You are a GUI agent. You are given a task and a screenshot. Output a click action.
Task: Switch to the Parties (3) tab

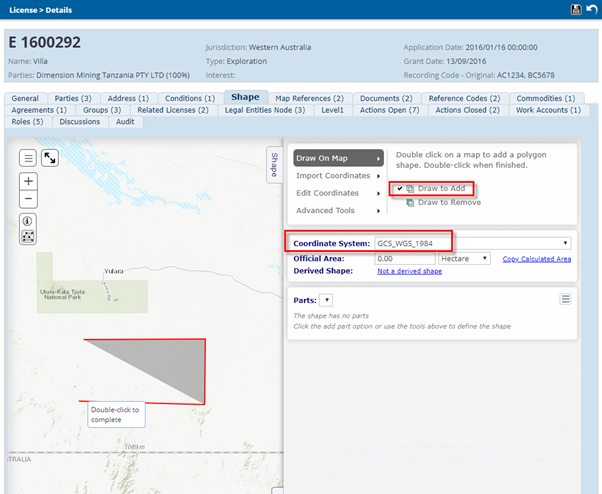pyautogui.click(x=73, y=98)
